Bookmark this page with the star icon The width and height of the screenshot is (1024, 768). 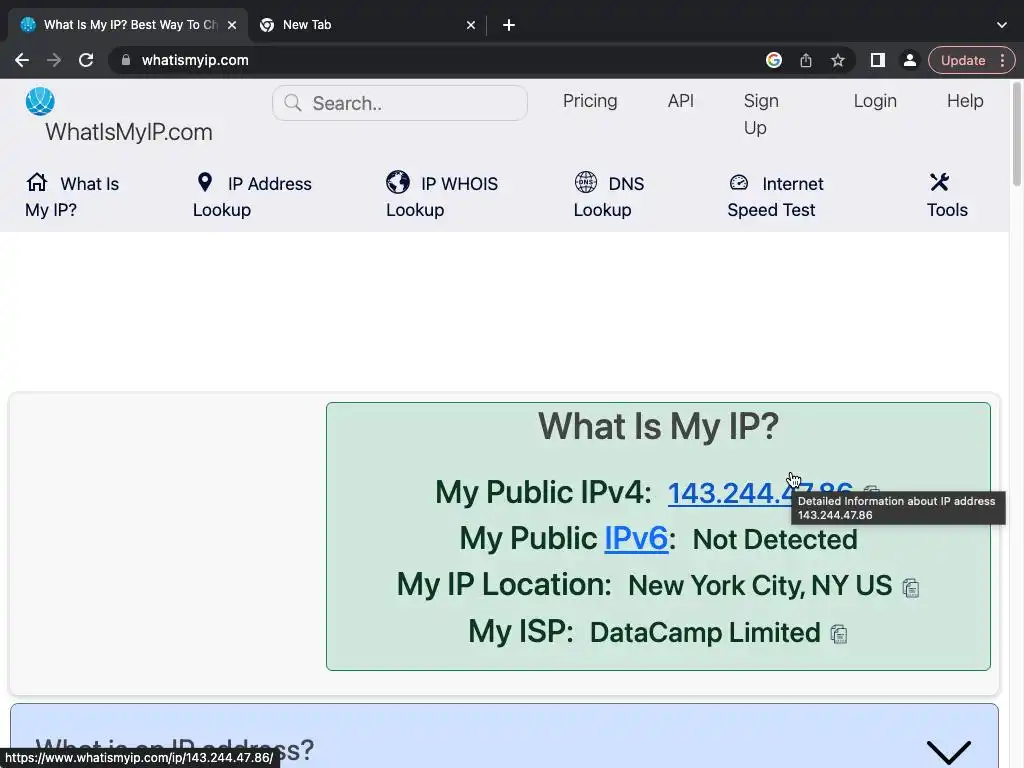(838, 60)
